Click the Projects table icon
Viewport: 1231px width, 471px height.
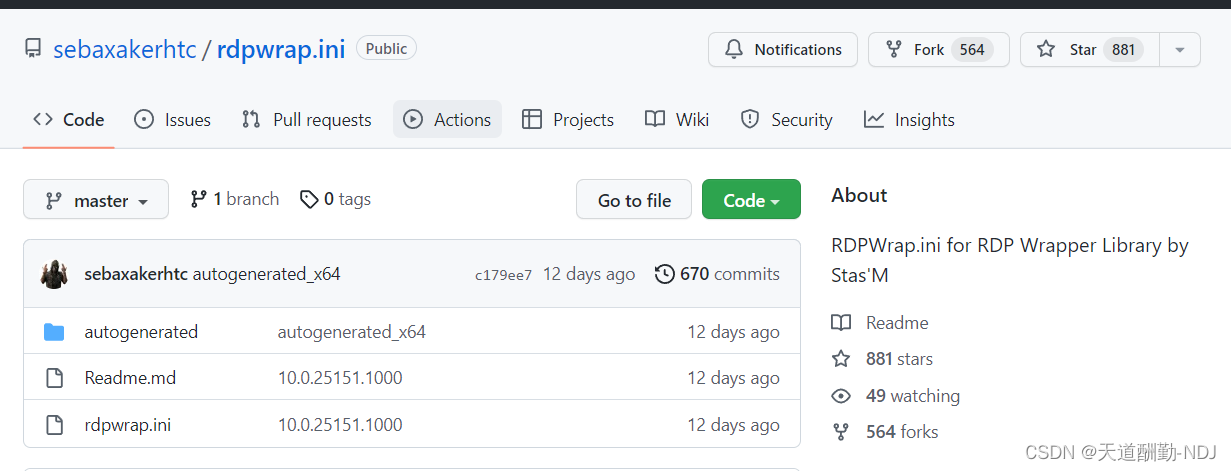532,120
